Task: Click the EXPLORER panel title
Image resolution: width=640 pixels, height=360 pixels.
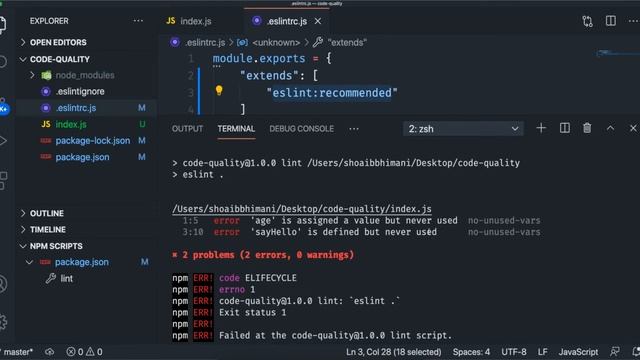Action: point(49,21)
